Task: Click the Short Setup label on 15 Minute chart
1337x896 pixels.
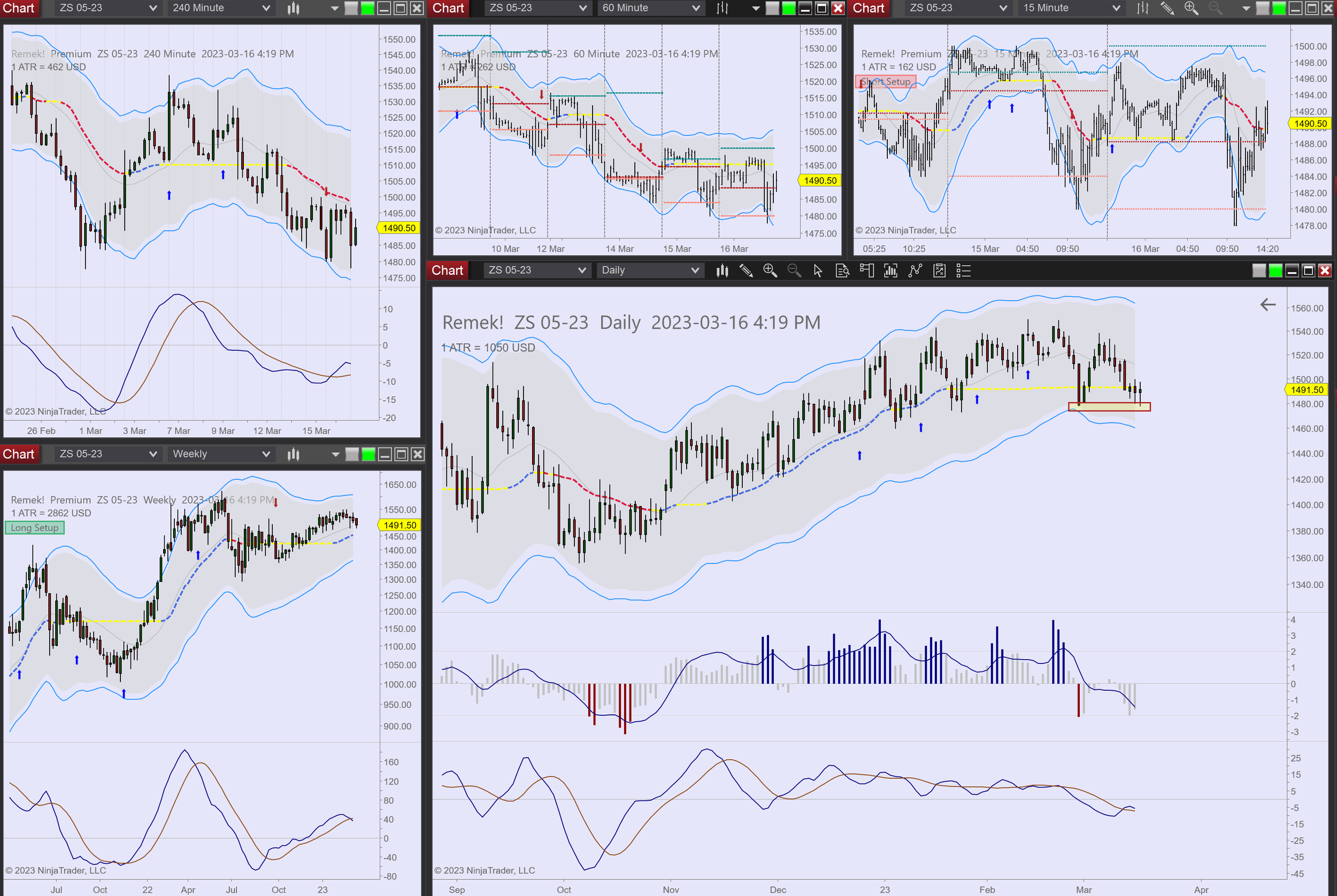Action: pos(886,82)
